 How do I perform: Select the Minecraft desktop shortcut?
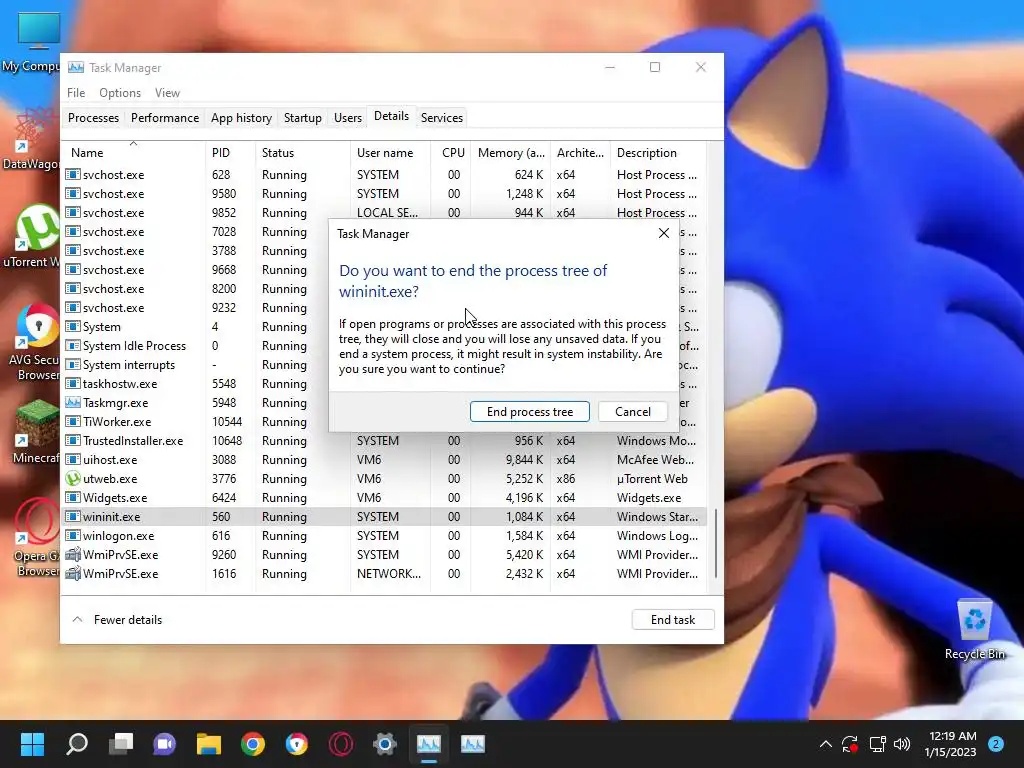pyautogui.click(x=36, y=431)
